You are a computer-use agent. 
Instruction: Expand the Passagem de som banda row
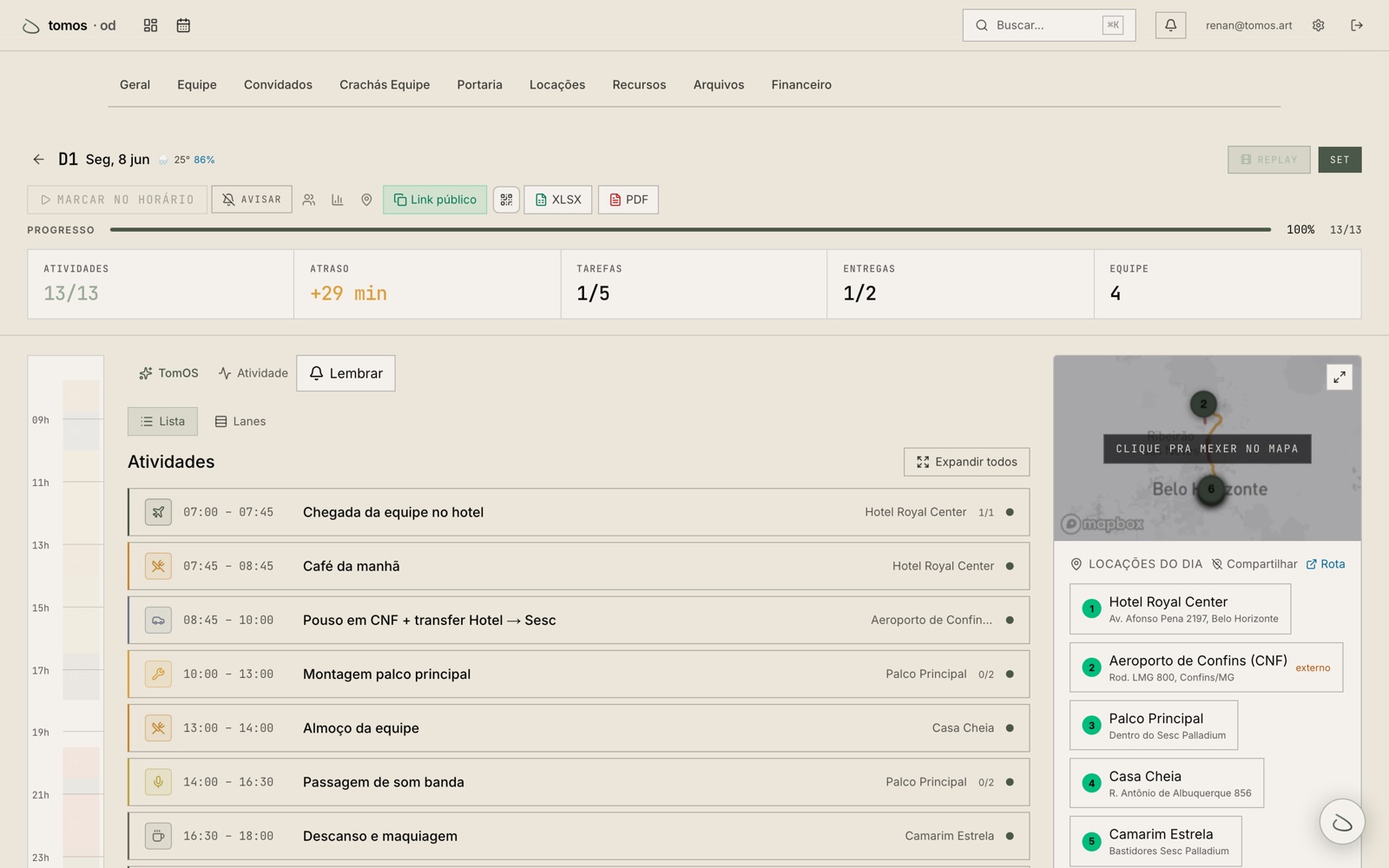coord(578,782)
